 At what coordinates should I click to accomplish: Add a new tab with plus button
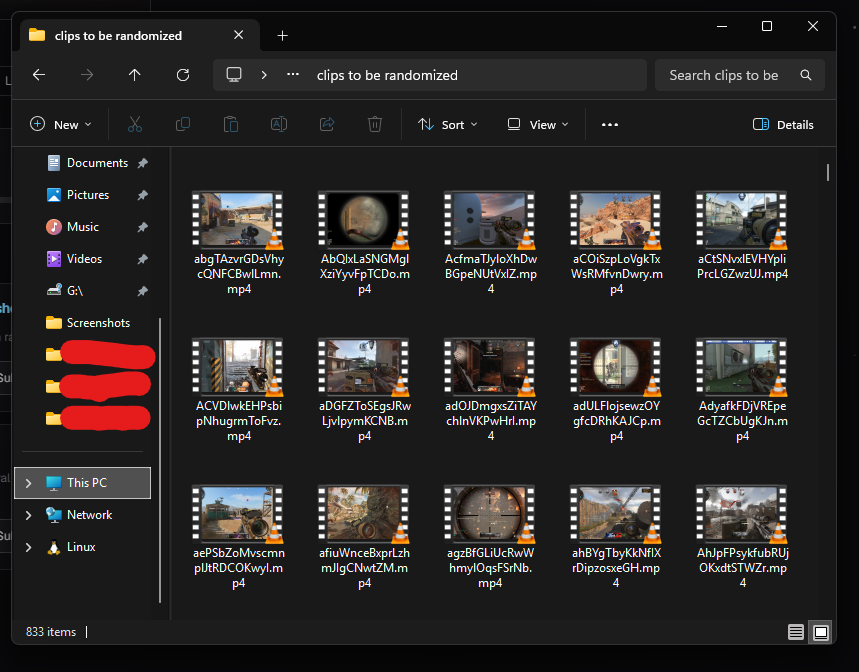point(282,36)
